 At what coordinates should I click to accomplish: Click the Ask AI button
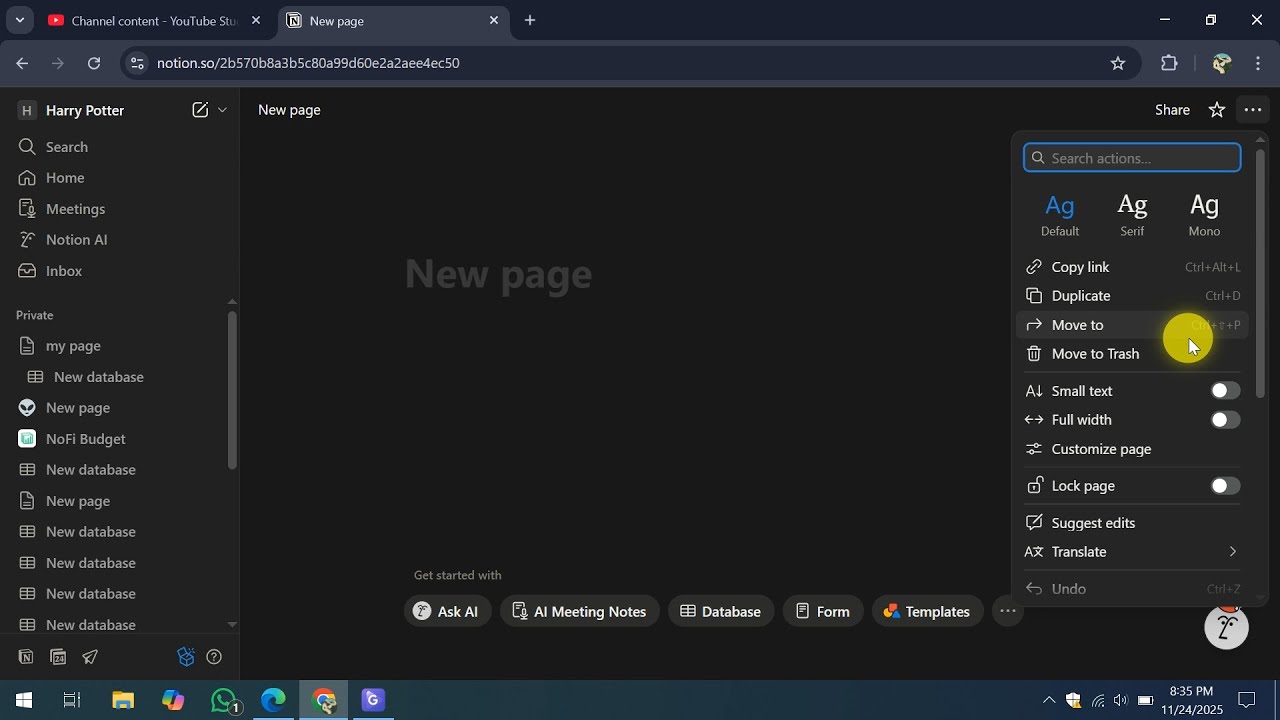(x=447, y=611)
